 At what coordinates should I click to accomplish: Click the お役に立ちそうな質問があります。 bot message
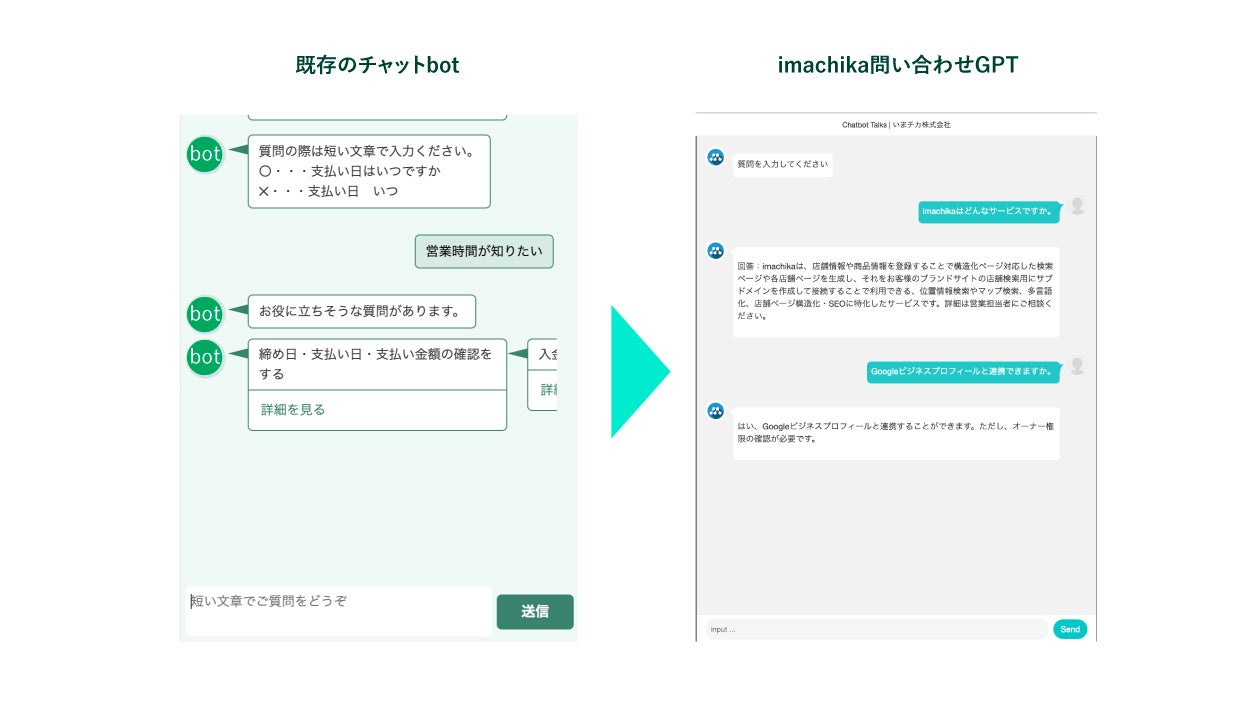362,311
